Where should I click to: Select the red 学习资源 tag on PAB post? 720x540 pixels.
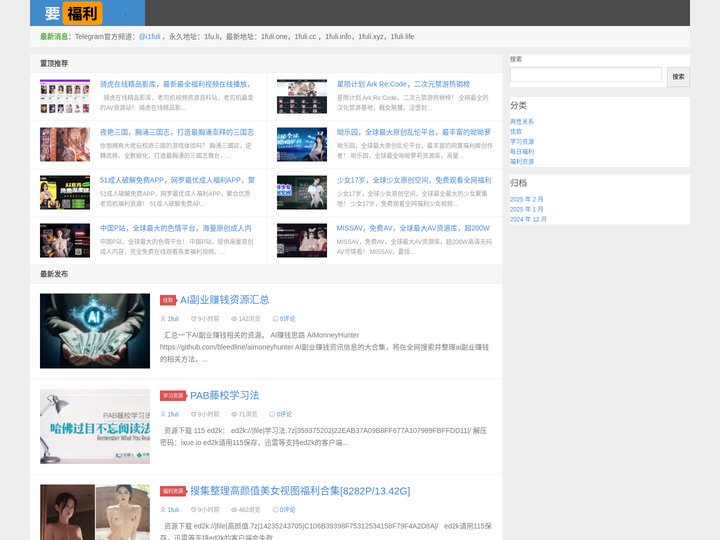[173, 396]
